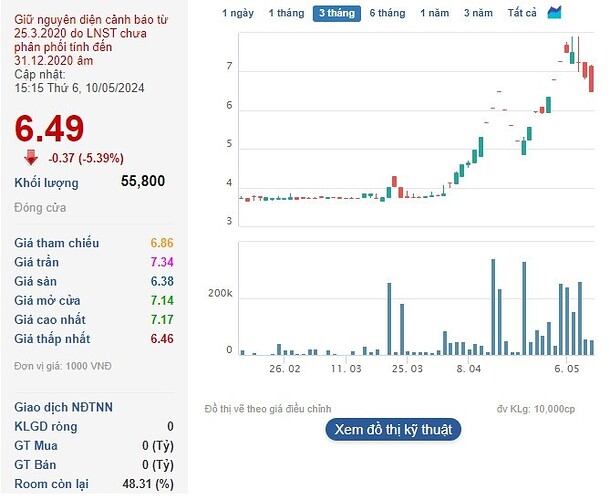
Task: Click the KLGD ròng label
Action: pyautogui.click(x=46, y=426)
